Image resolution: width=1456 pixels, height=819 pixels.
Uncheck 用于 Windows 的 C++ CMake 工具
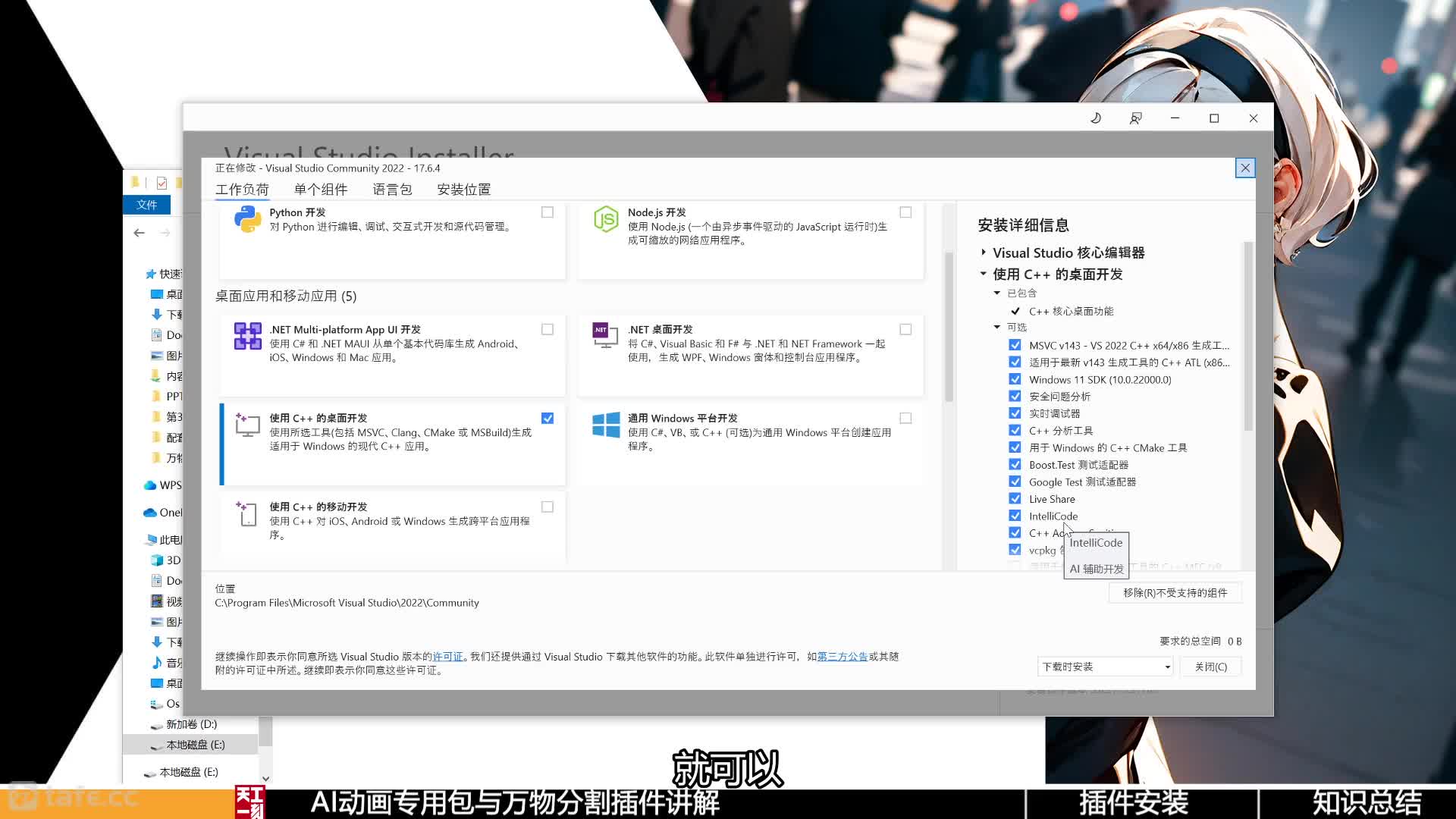[1015, 447]
